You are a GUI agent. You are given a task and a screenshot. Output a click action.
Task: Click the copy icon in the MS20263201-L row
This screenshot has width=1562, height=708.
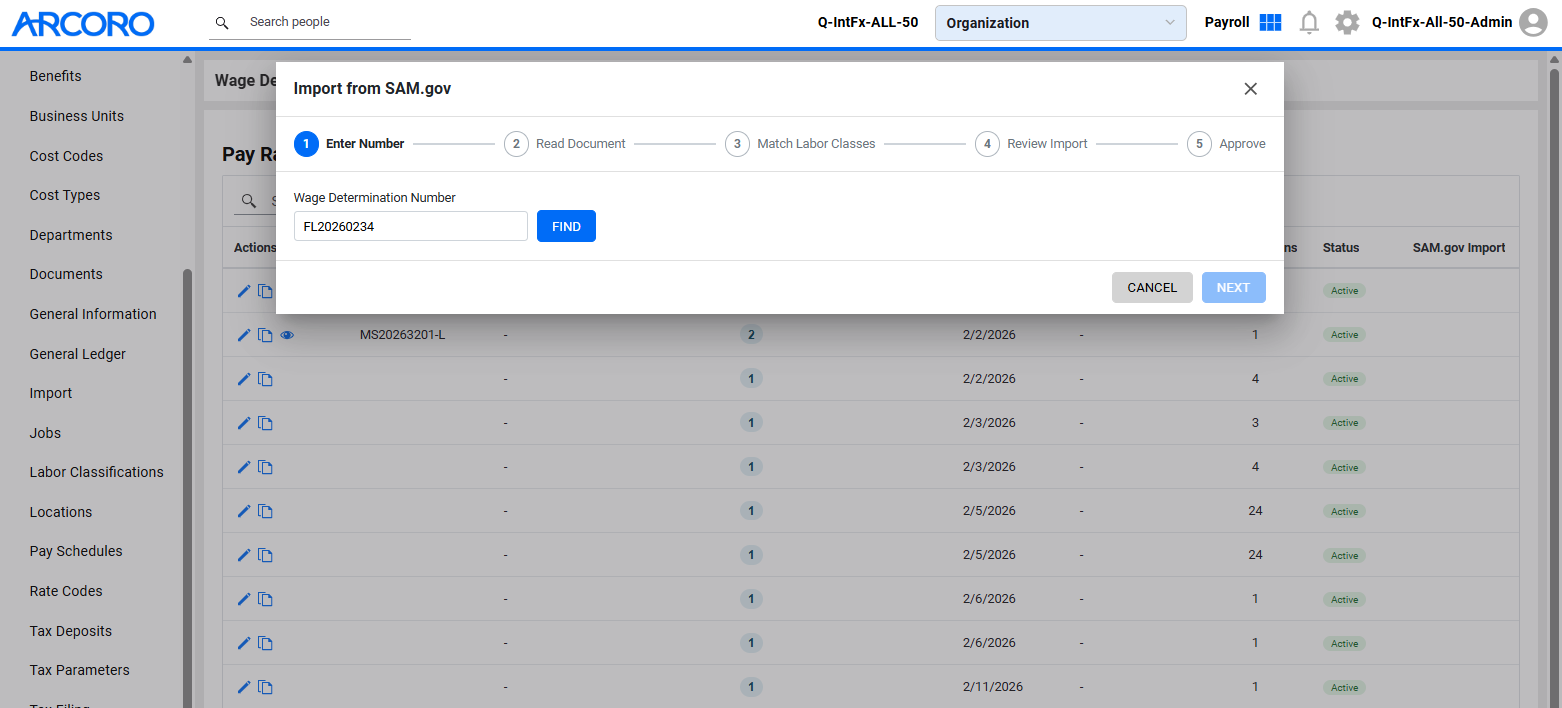tap(265, 335)
